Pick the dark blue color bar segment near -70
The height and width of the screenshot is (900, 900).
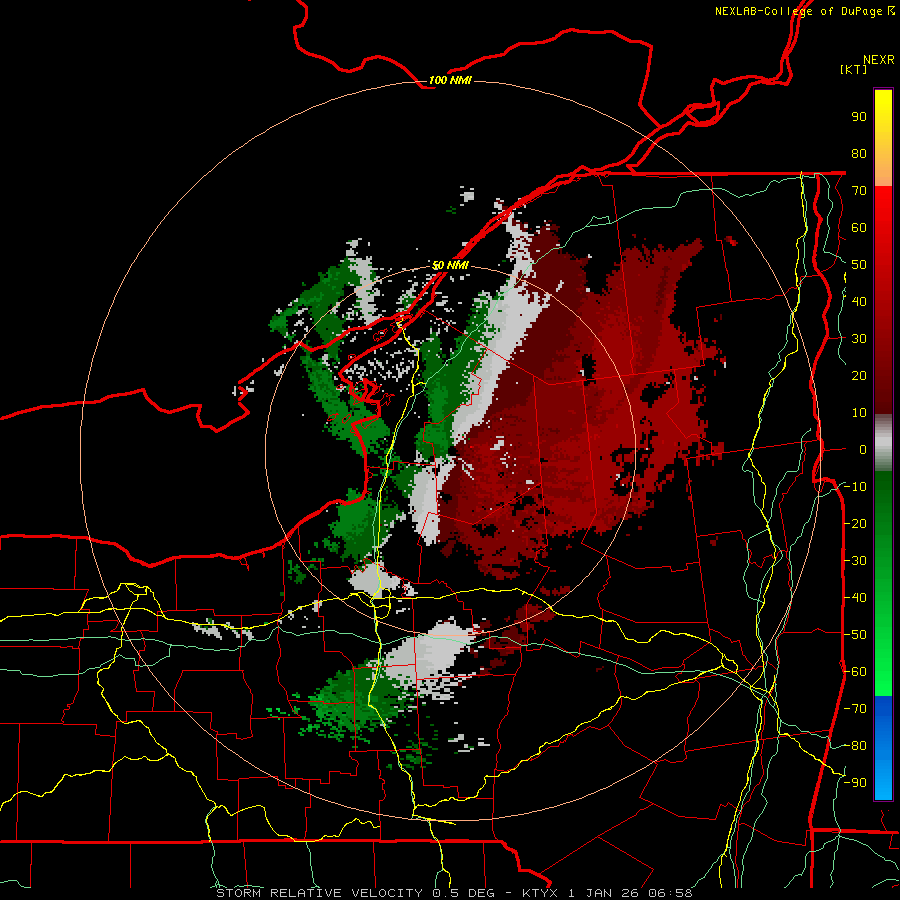(883, 712)
